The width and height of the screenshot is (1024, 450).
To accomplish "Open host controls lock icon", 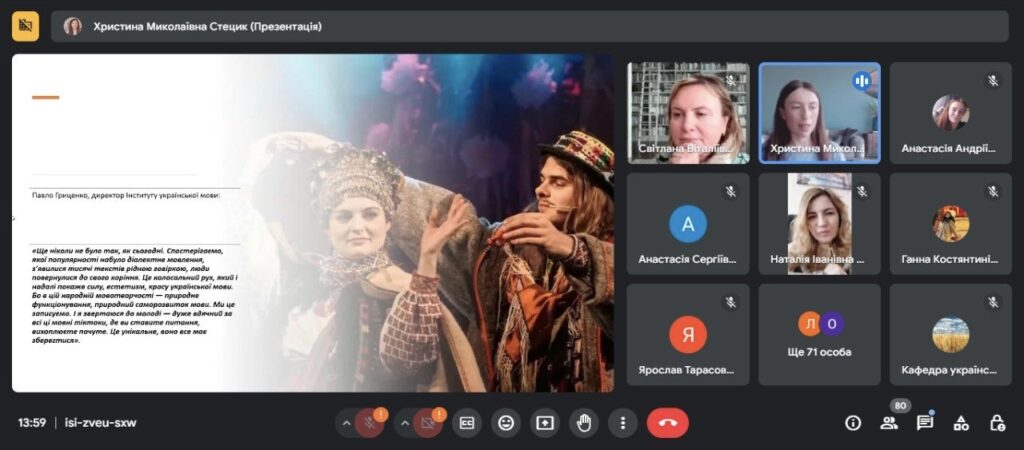I will 997,423.
